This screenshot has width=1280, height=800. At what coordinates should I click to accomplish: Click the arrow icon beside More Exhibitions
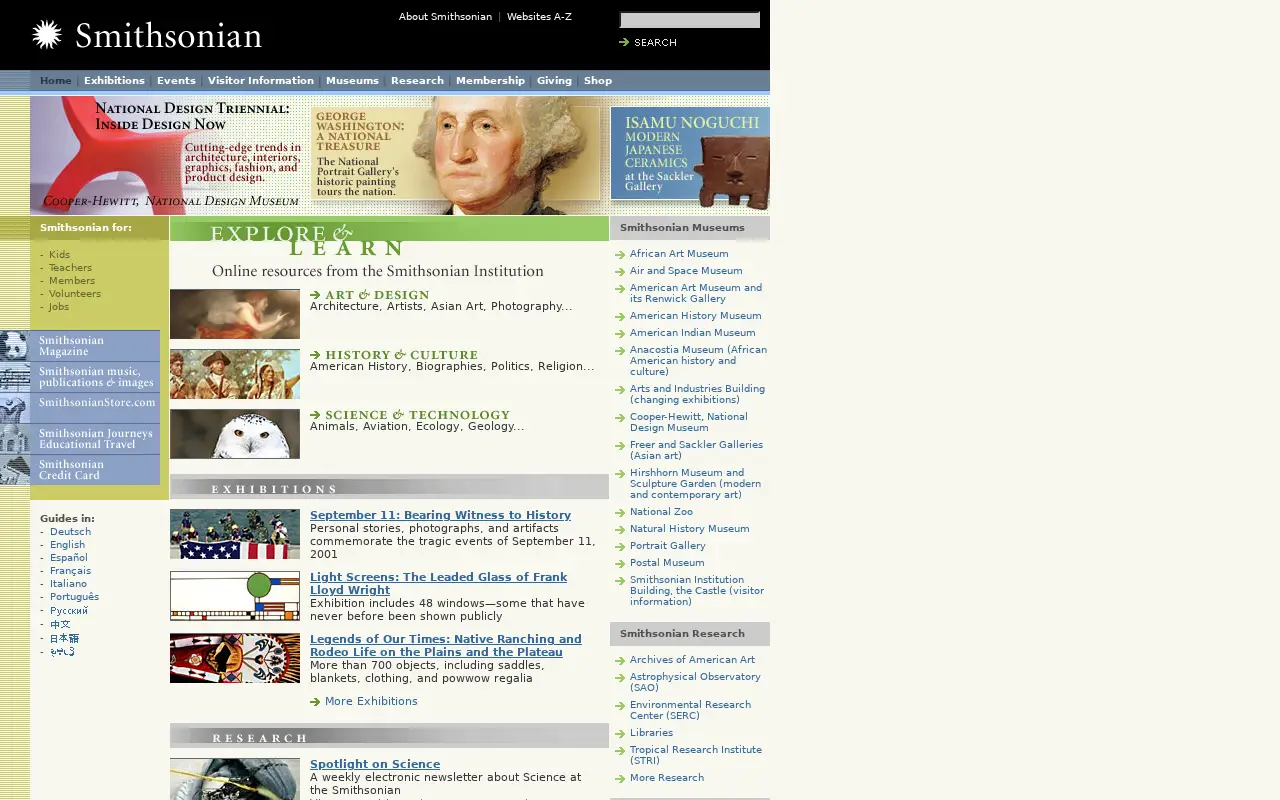coord(315,702)
